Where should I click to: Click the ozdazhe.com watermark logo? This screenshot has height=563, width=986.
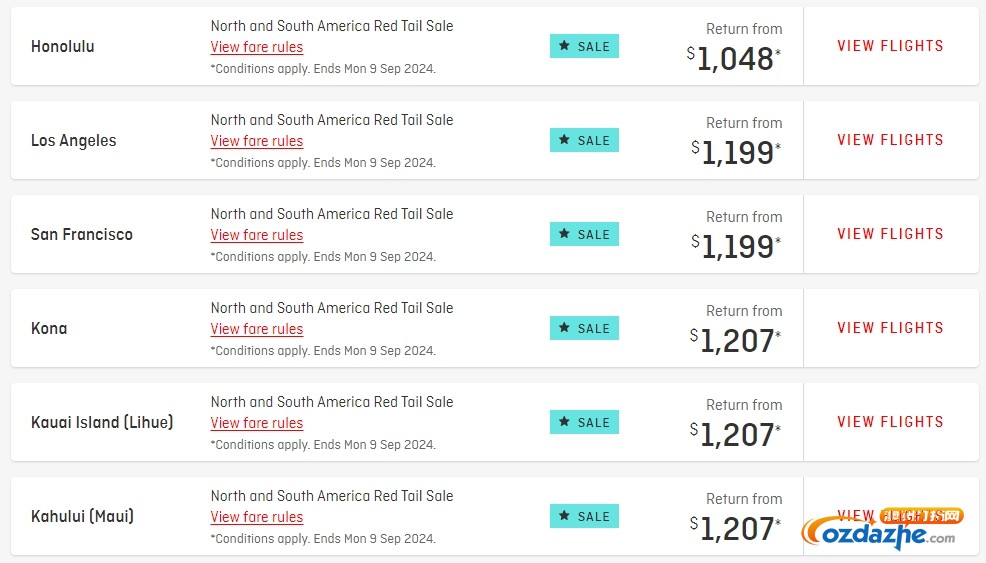coord(882,528)
